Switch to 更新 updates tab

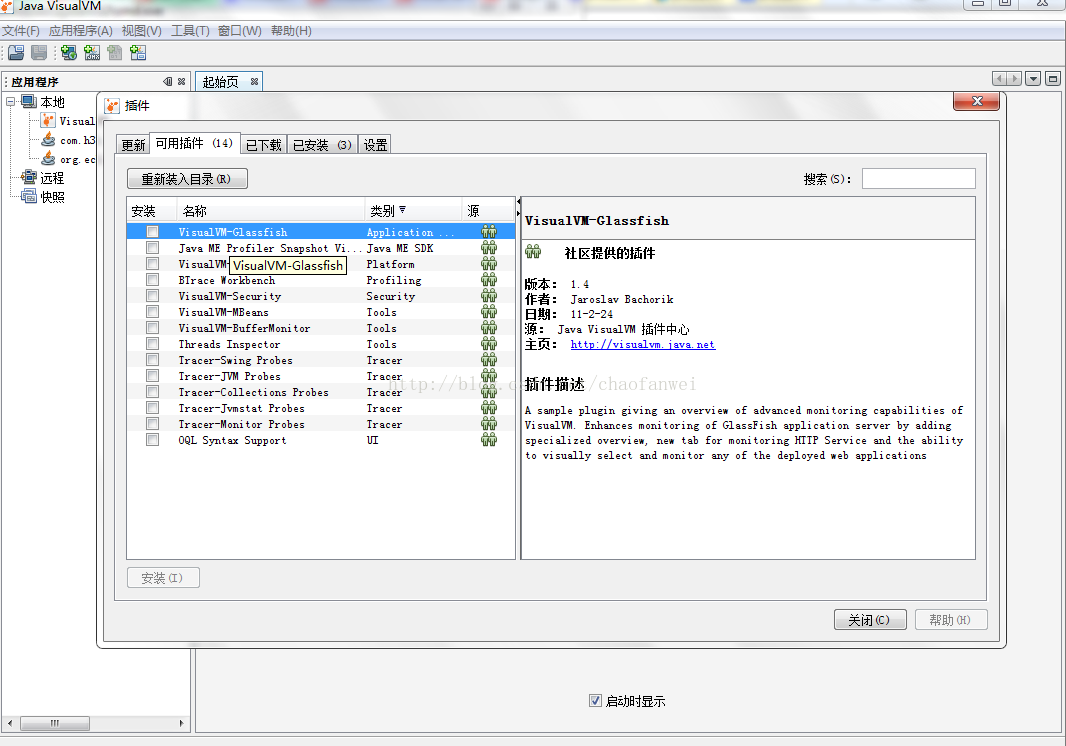pyautogui.click(x=133, y=145)
